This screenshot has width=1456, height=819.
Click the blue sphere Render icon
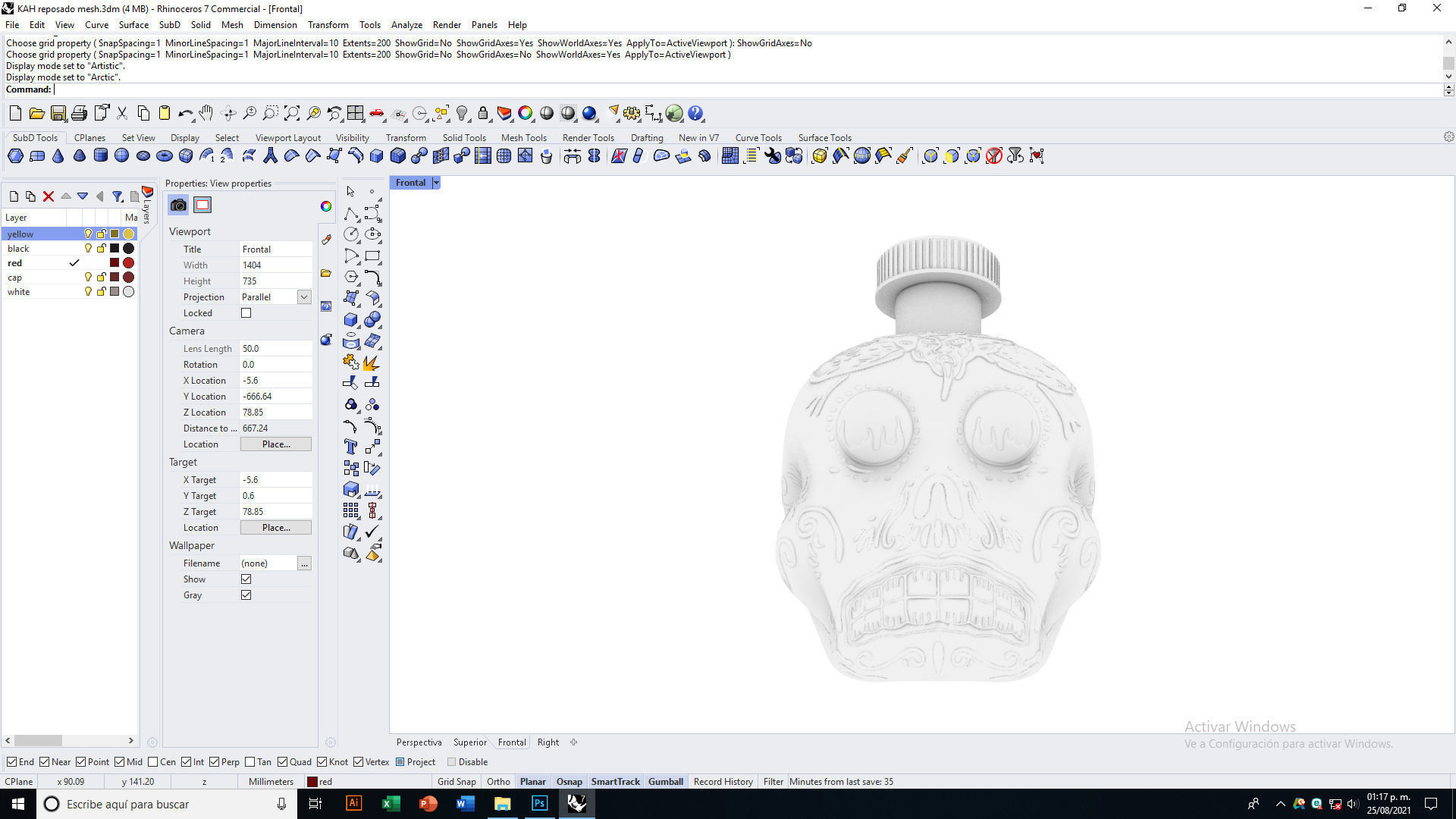589,114
